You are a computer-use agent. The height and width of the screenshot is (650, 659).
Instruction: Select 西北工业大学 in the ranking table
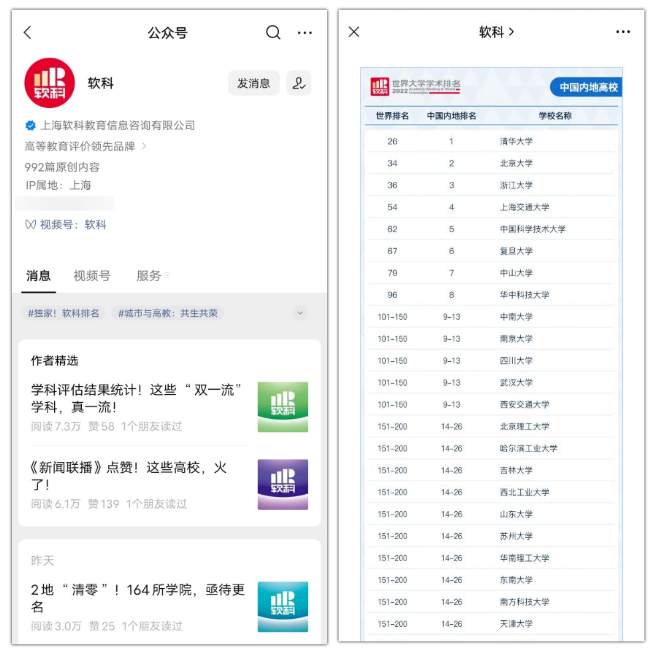point(525,492)
